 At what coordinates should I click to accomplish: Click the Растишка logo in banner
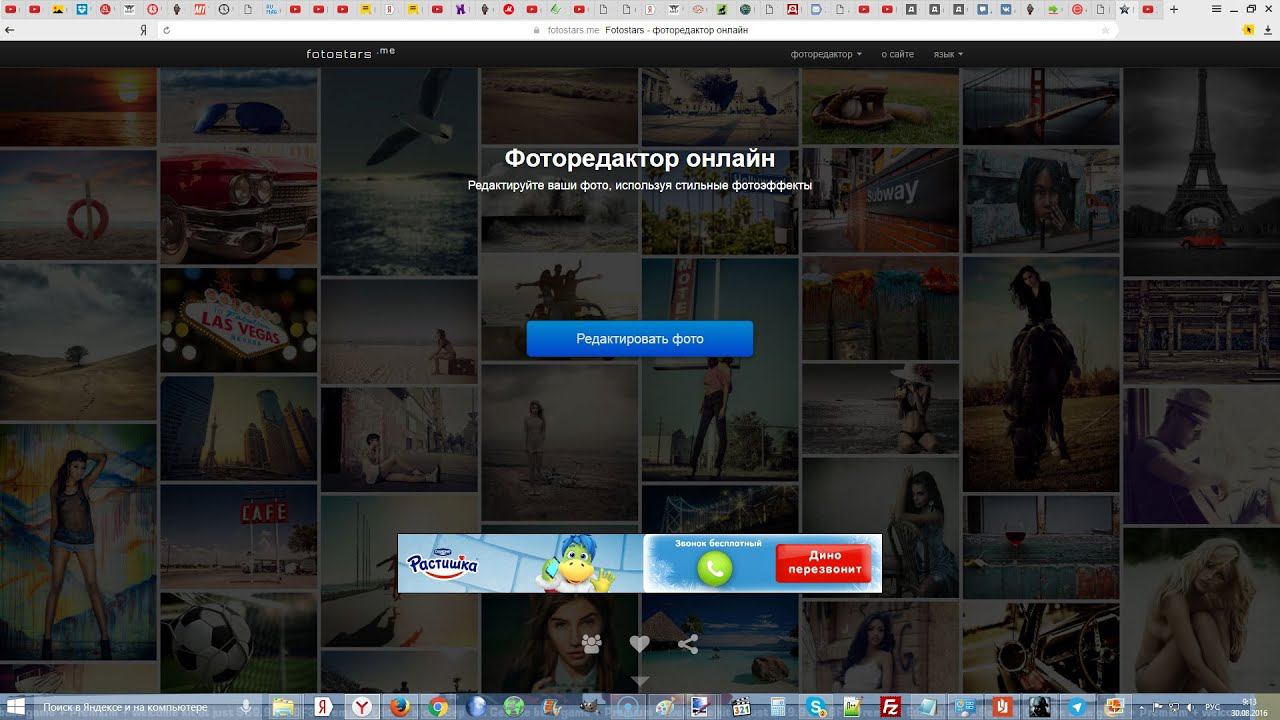click(x=442, y=565)
